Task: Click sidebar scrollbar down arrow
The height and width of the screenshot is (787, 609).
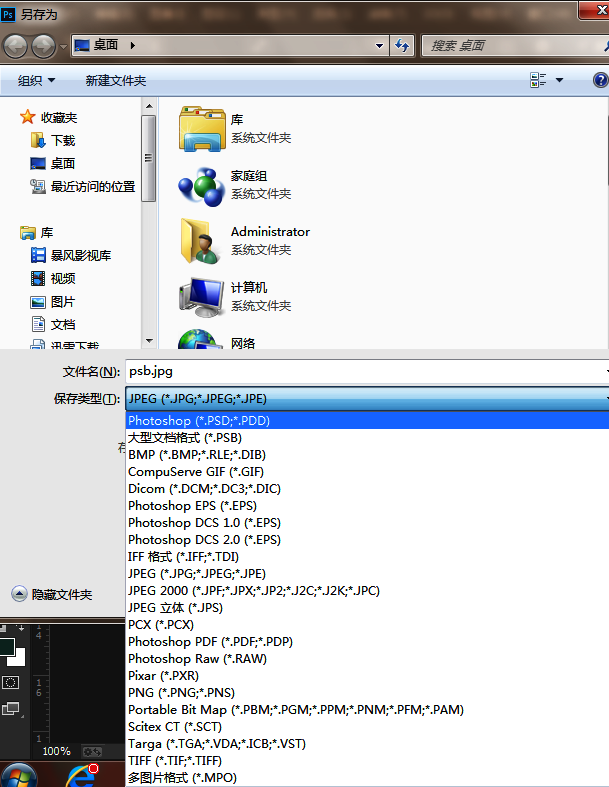Action: point(149,341)
